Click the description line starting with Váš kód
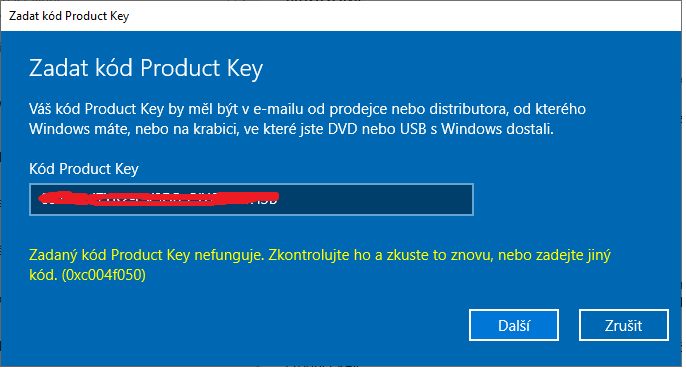The width and height of the screenshot is (686, 370). [x=307, y=109]
